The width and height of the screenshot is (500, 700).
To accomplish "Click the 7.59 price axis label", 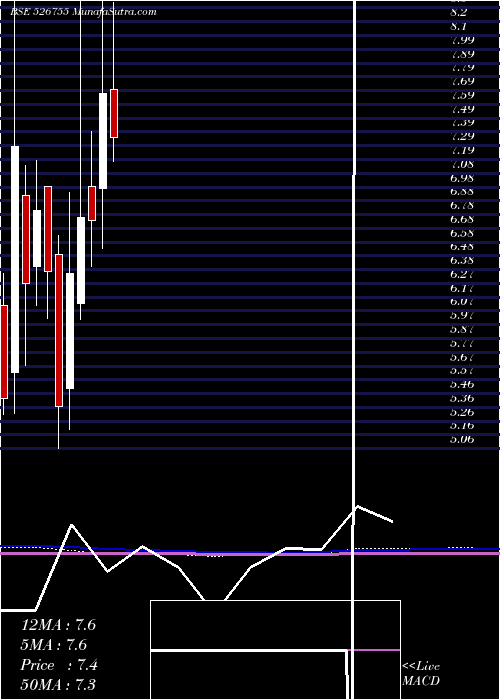I will [x=462, y=95].
